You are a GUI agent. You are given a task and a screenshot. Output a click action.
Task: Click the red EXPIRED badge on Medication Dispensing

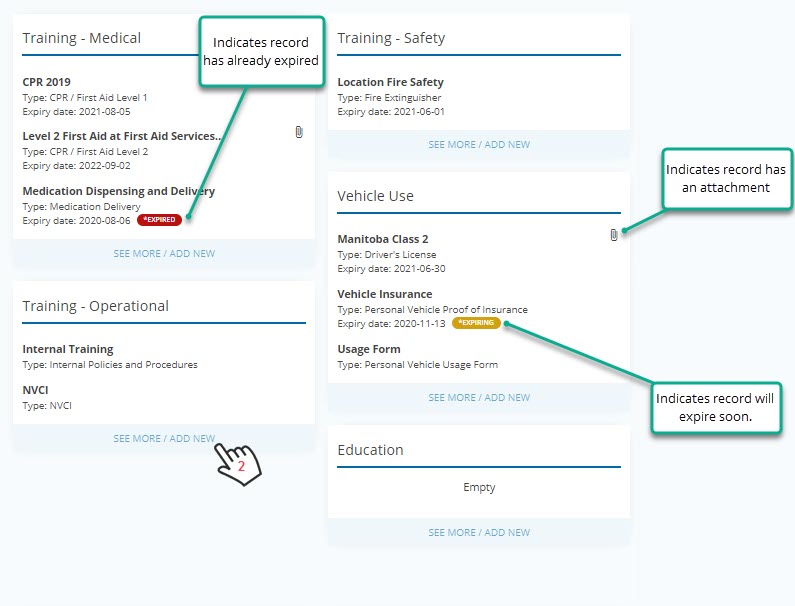(159, 220)
